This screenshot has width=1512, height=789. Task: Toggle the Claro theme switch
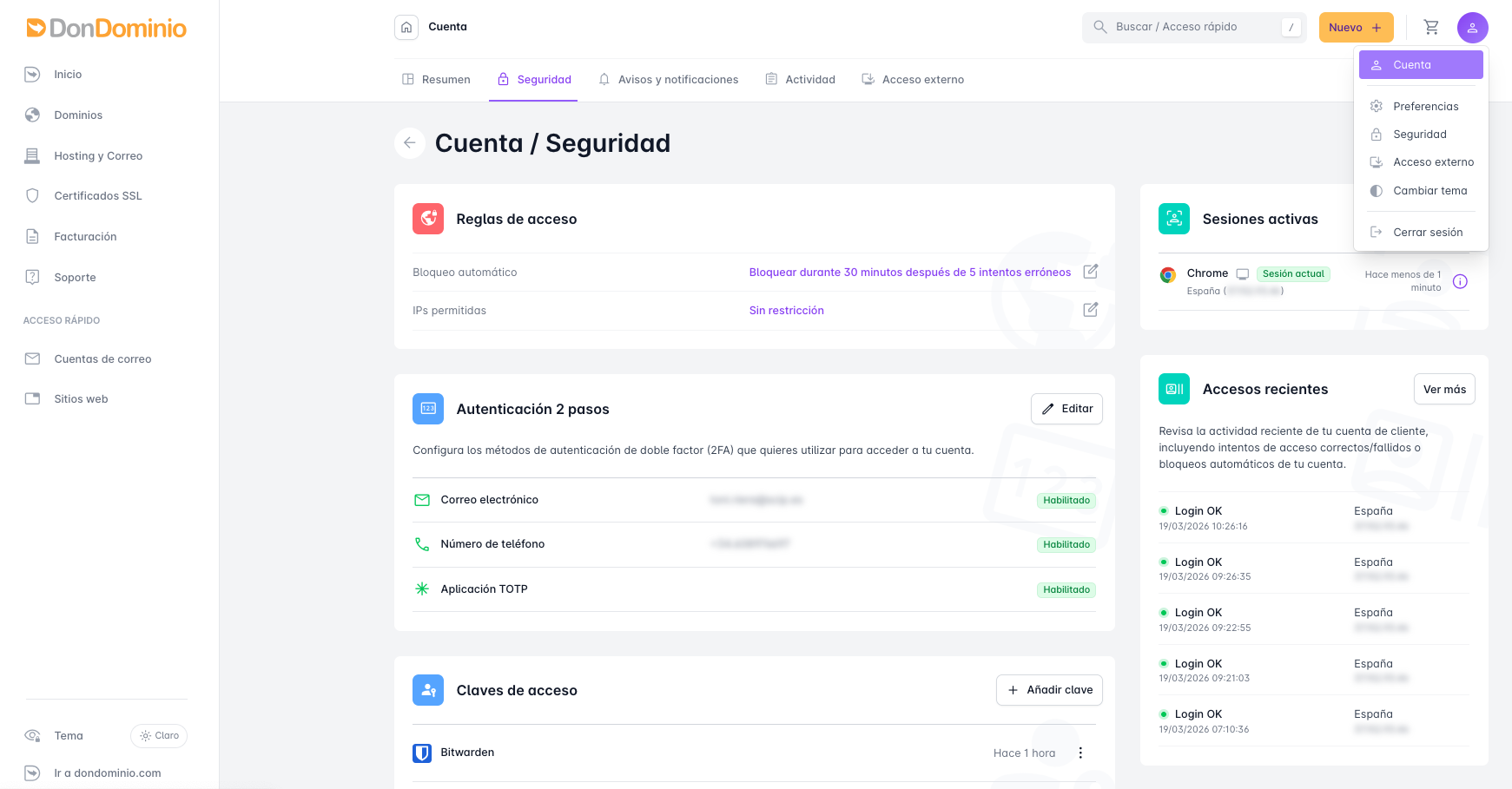click(x=159, y=736)
